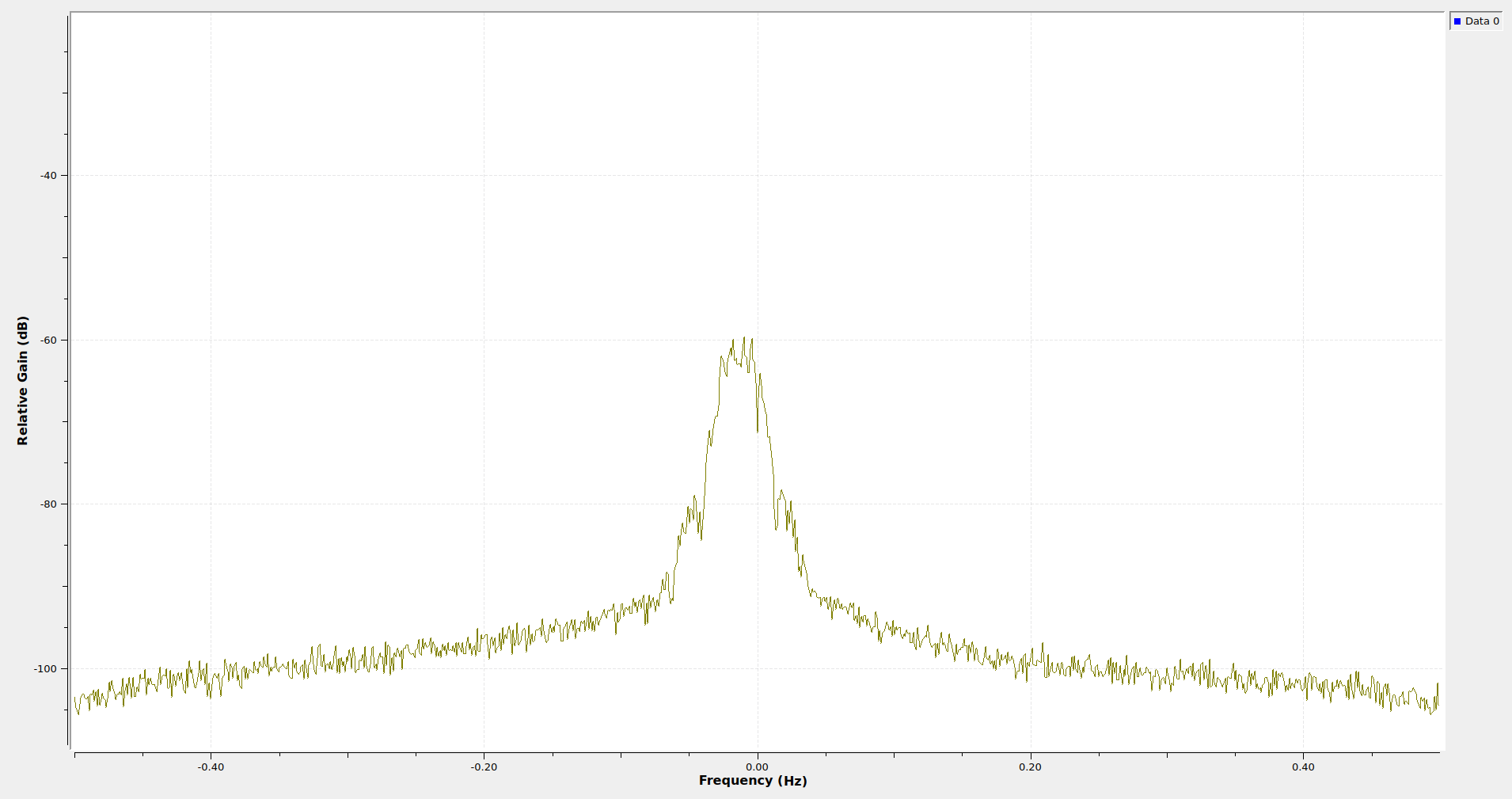This screenshot has height=799, width=1512.
Task: Click the -0.20 frequency tick label
Action: (x=484, y=767)
